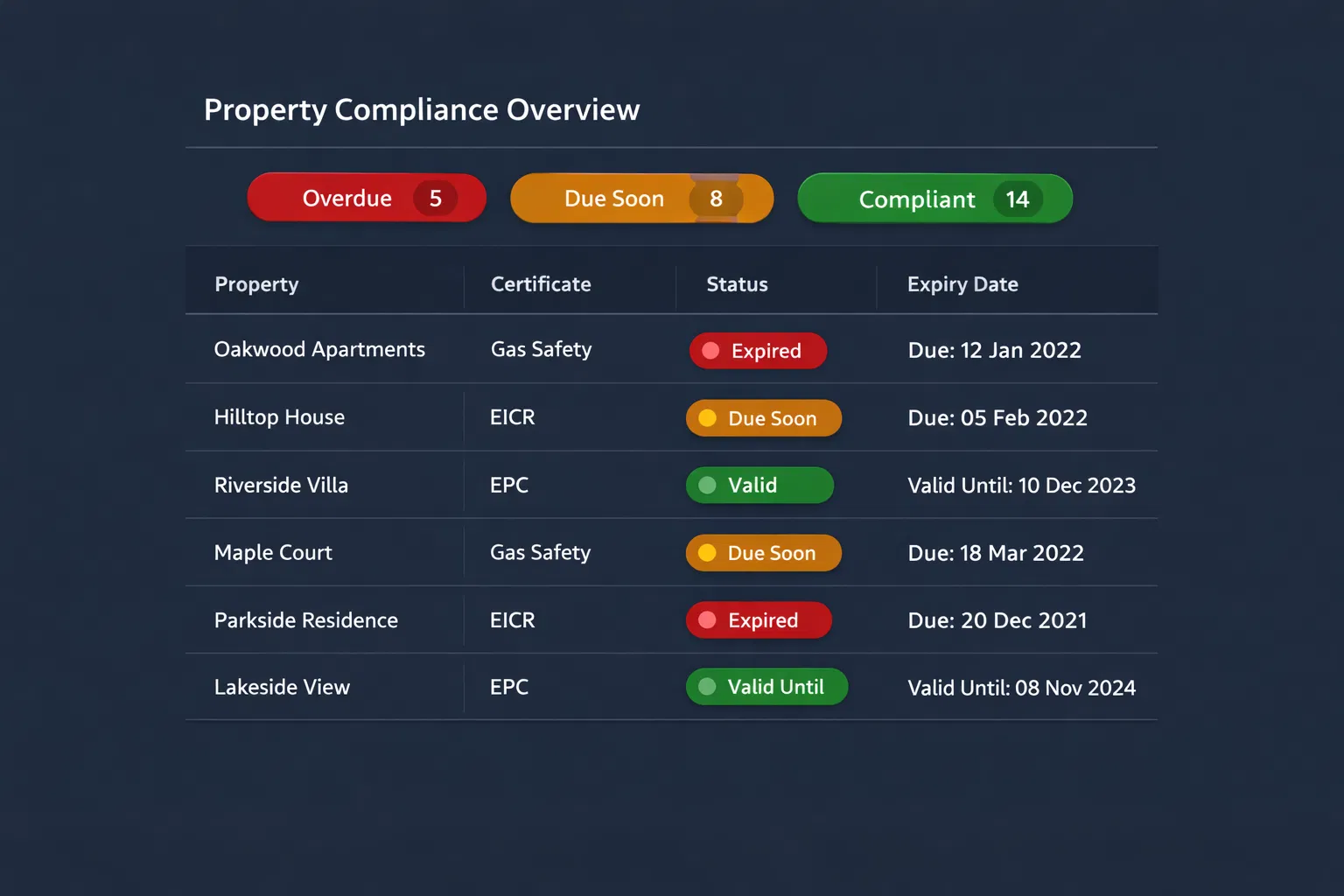Click Expired status badge for Parkside Residence
1344x896 pixels.
759,620
